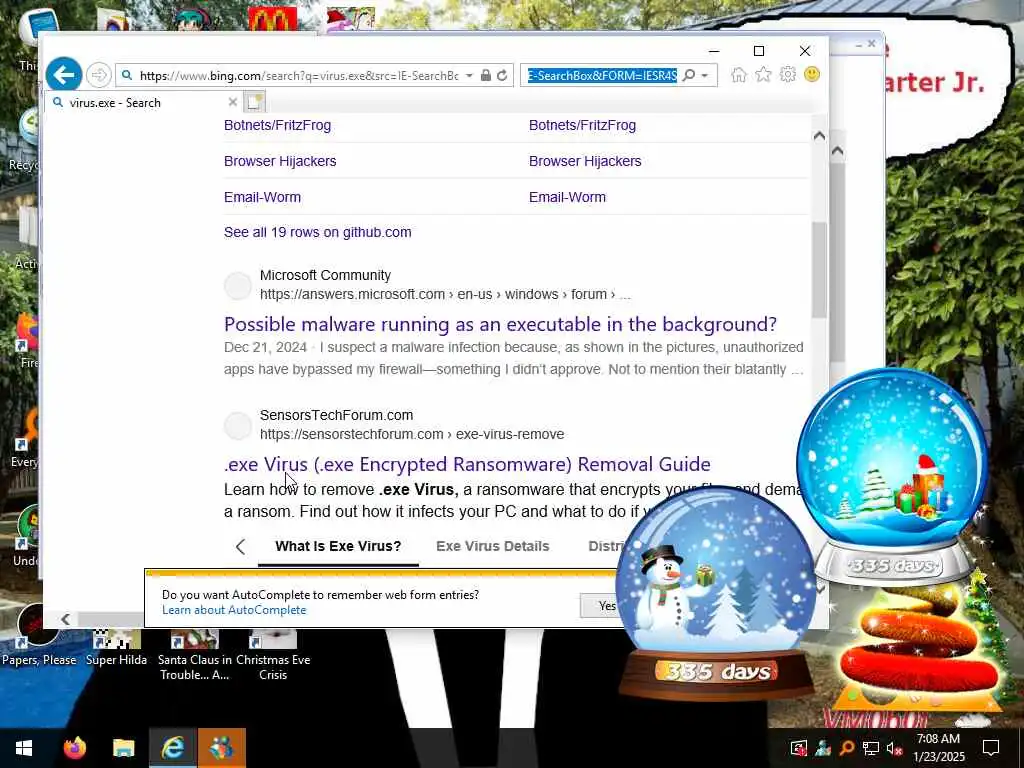This screenshot has height=768, width=1024.
Task: Click the security lock icon in the address bar
Action: (486, 75)
